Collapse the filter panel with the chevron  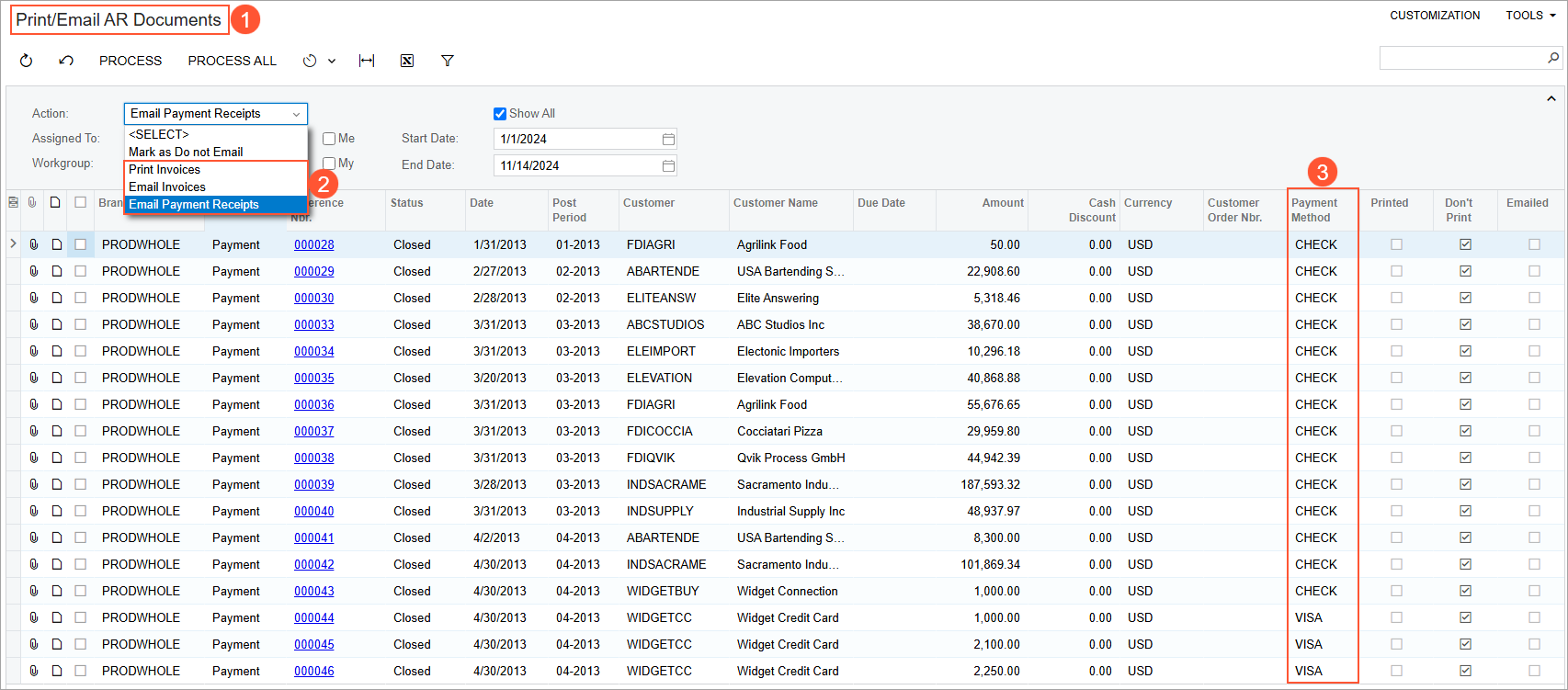pos(1551,98)
